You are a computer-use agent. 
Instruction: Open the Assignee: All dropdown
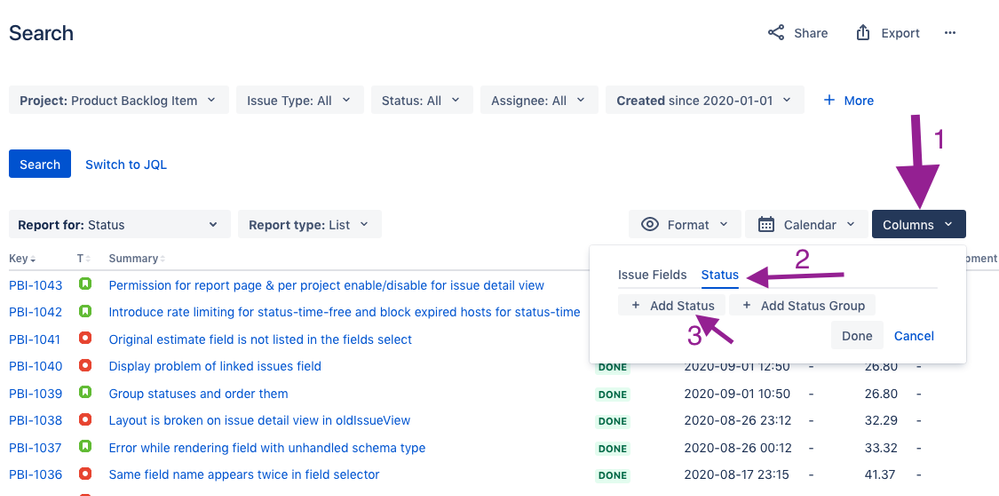tap(539, 101)
